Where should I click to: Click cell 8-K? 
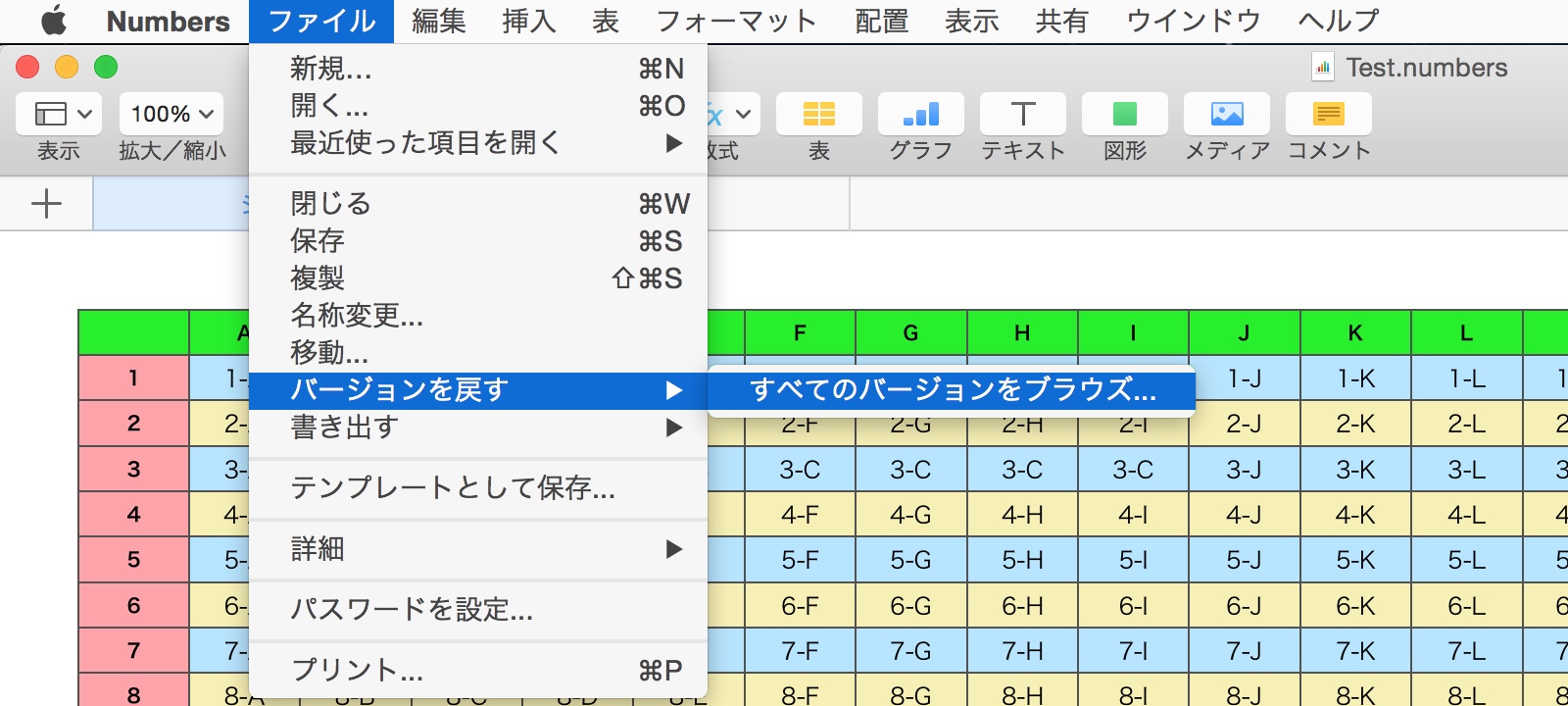pos(1356,690)
